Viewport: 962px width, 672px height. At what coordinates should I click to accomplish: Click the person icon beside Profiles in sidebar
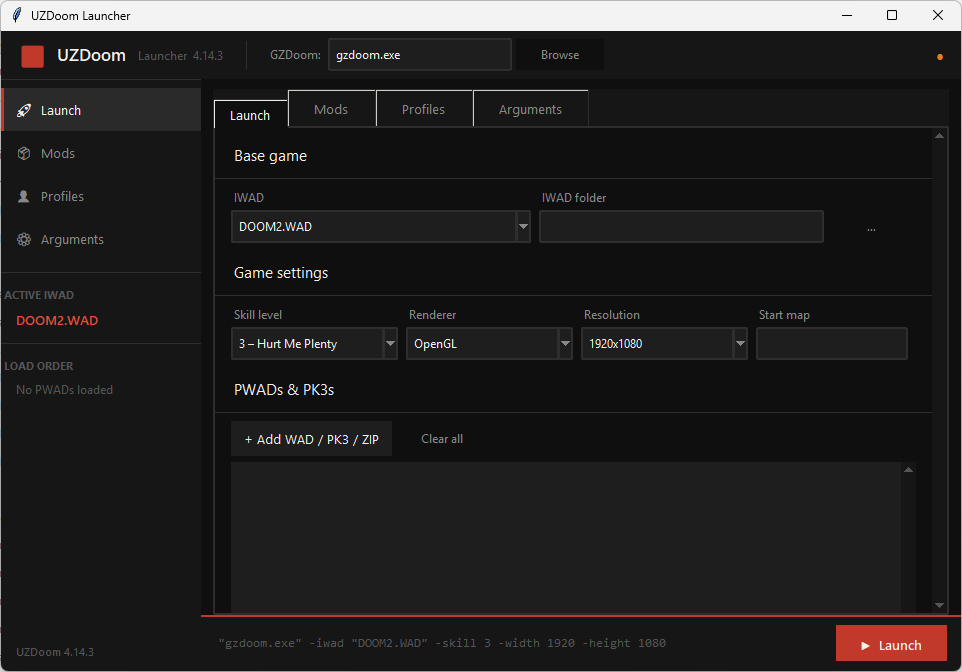point(24,196)
